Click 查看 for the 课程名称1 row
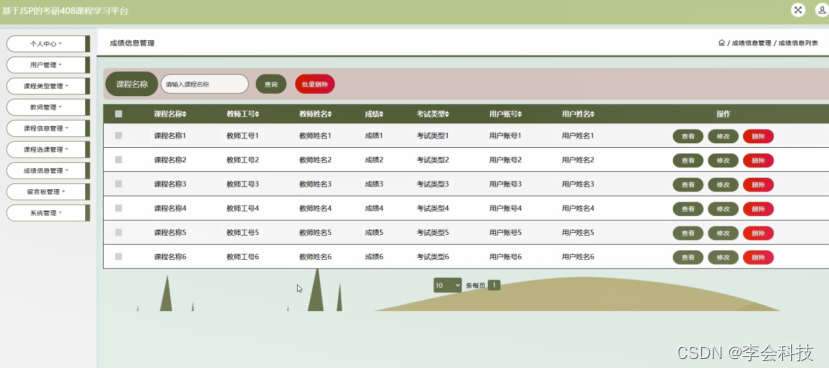Screen dimensions: 829x371 688,136
